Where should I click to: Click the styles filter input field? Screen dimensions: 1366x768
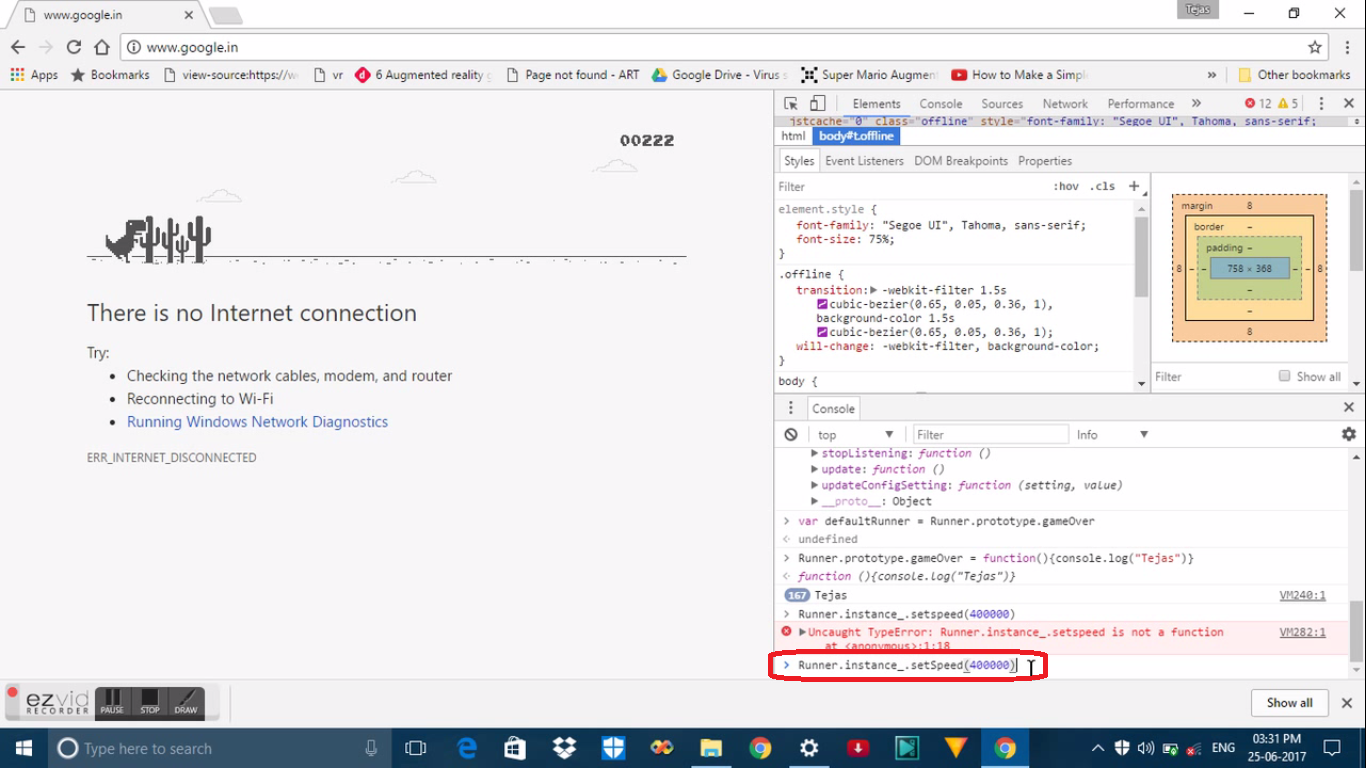[x=910, y=186]
